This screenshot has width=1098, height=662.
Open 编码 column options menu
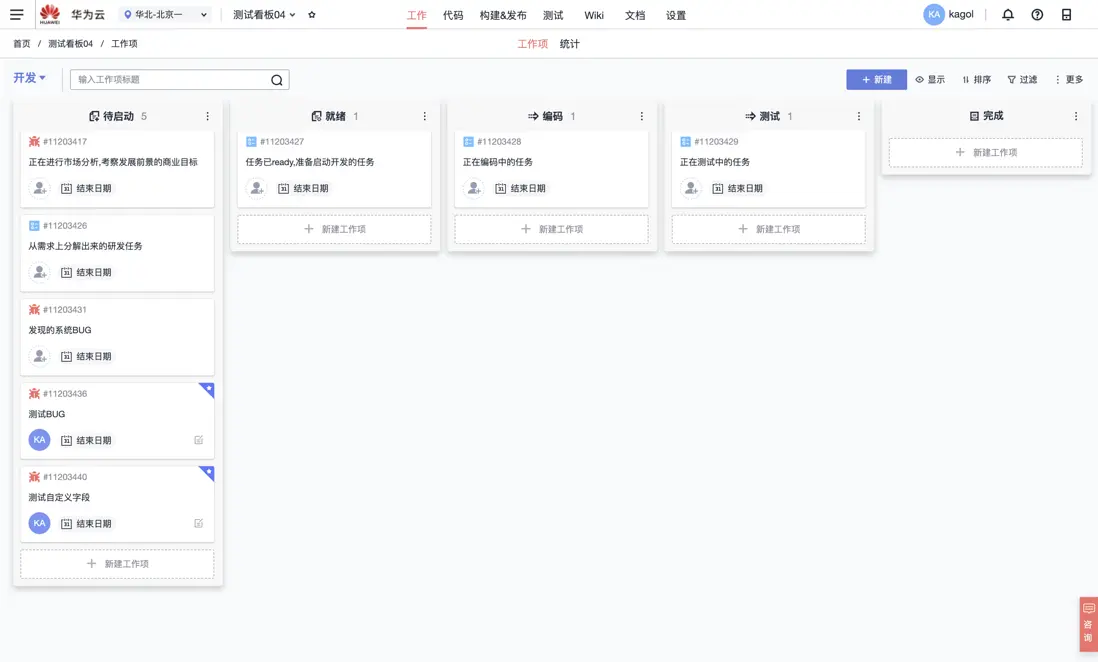point(641,116)
